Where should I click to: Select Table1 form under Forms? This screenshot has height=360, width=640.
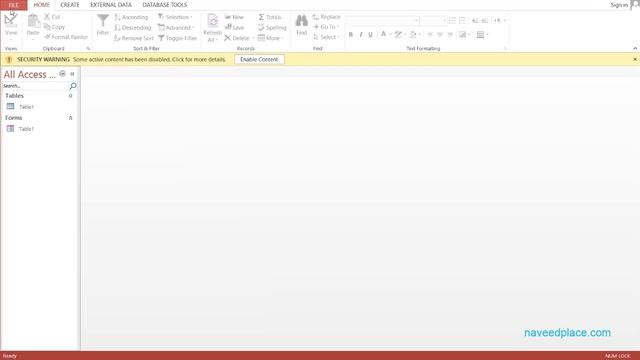(27, 129)
